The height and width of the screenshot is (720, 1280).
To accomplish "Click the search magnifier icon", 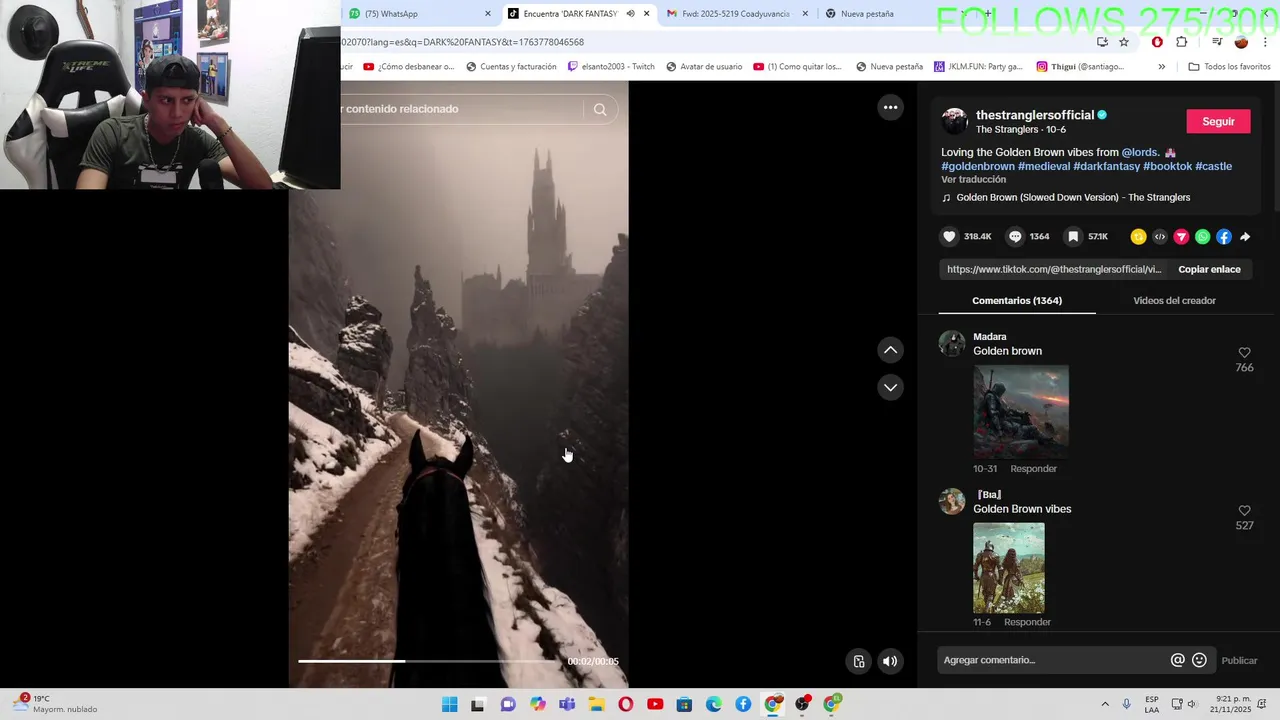I will (600, 110).
